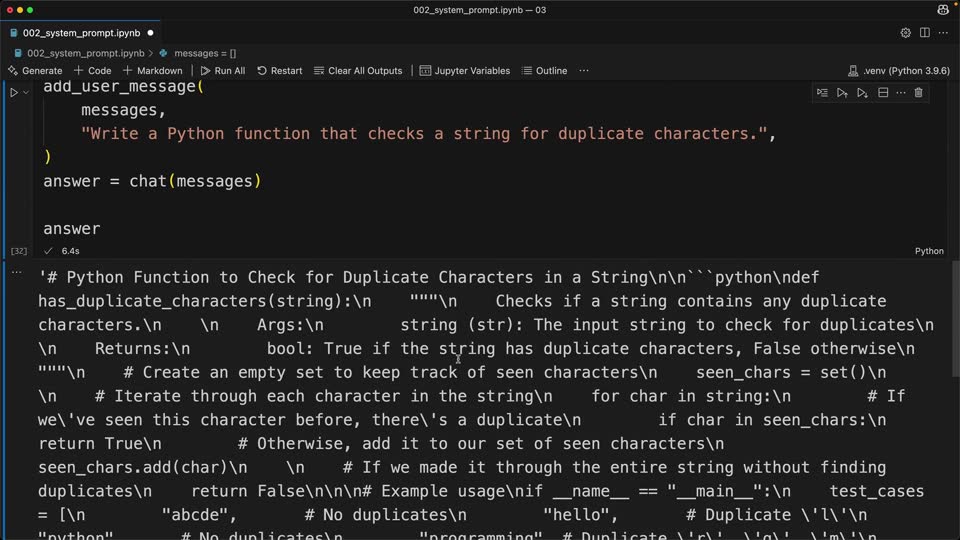The height and width of the screenshot is (540, 960).
Task: Open notebook settings gear icon
Action: pyautogui.click(x=906, y=33)
